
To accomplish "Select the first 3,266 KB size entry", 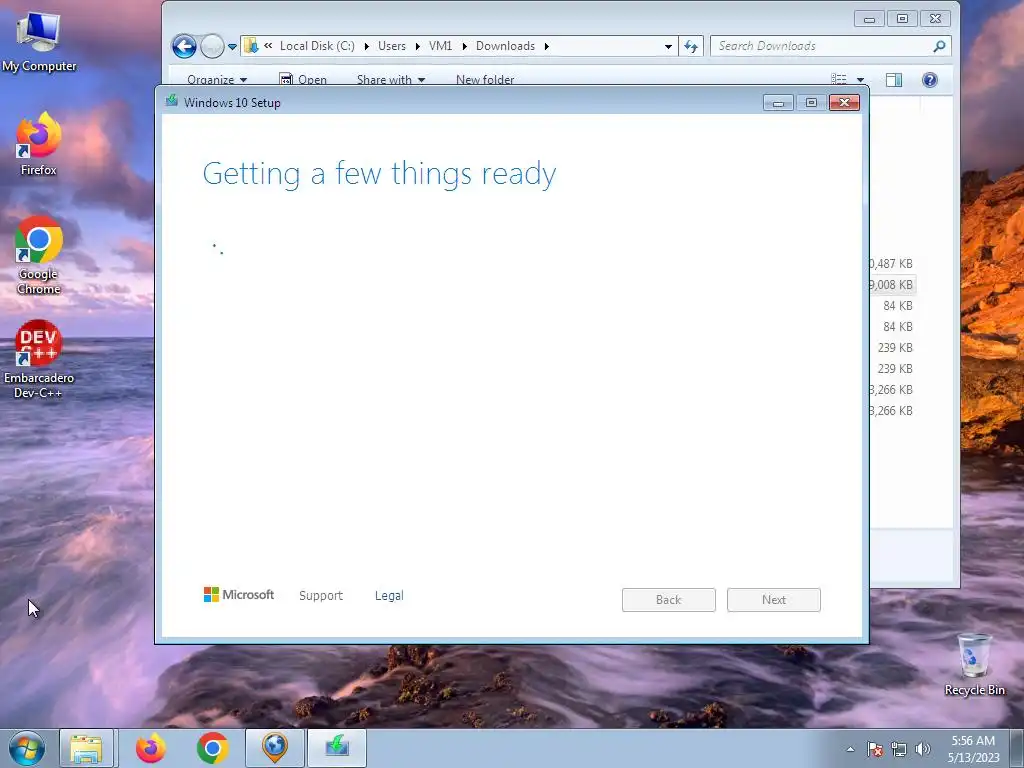I will click(891, 390).
